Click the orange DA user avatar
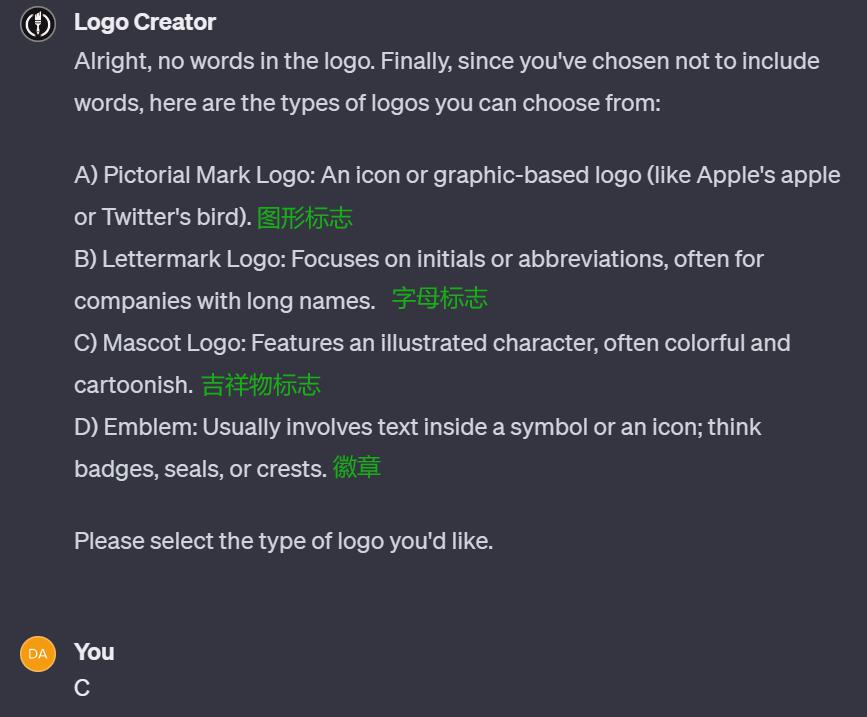Image resolution: width=867 pixels, height=717 pixels. [x=38, y=654]
